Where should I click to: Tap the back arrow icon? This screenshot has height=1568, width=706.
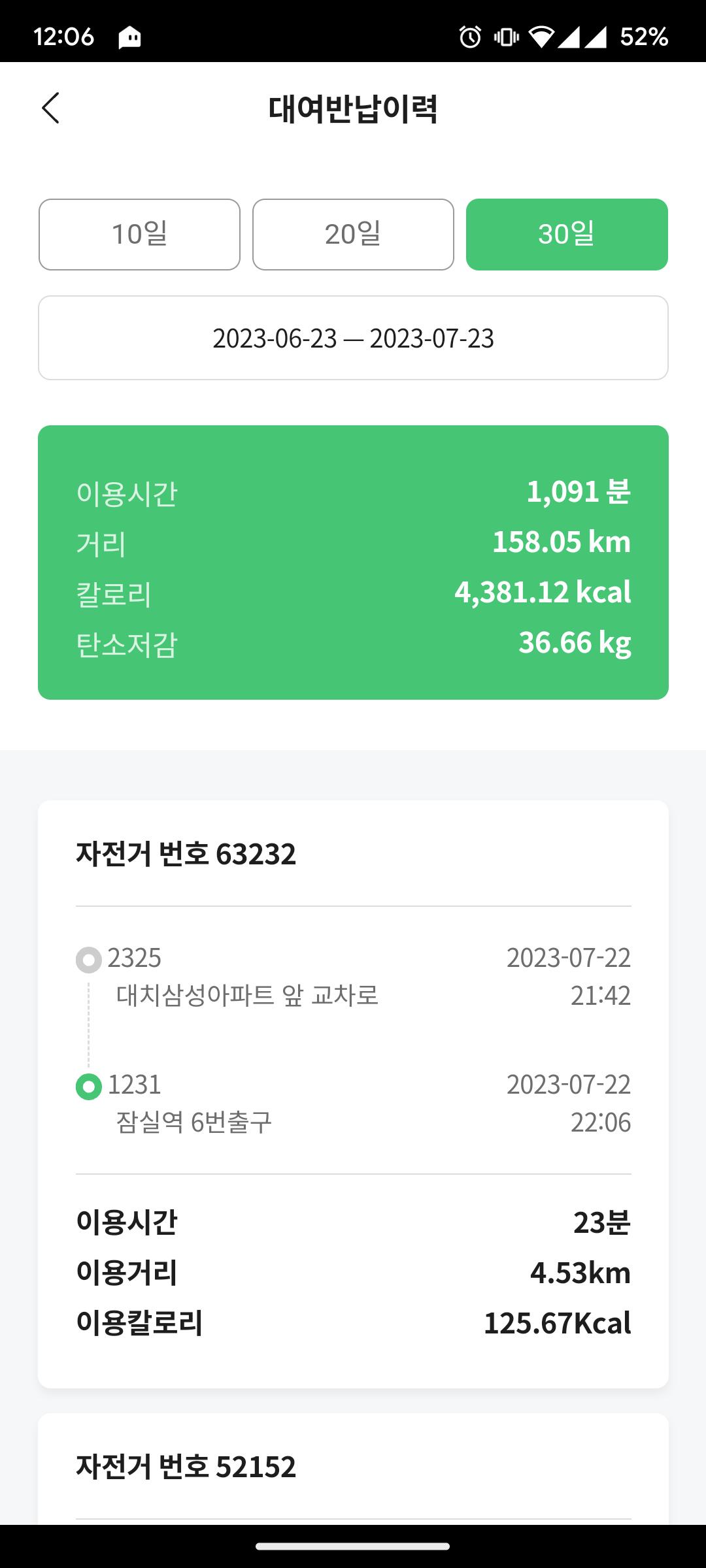(50, 108)
